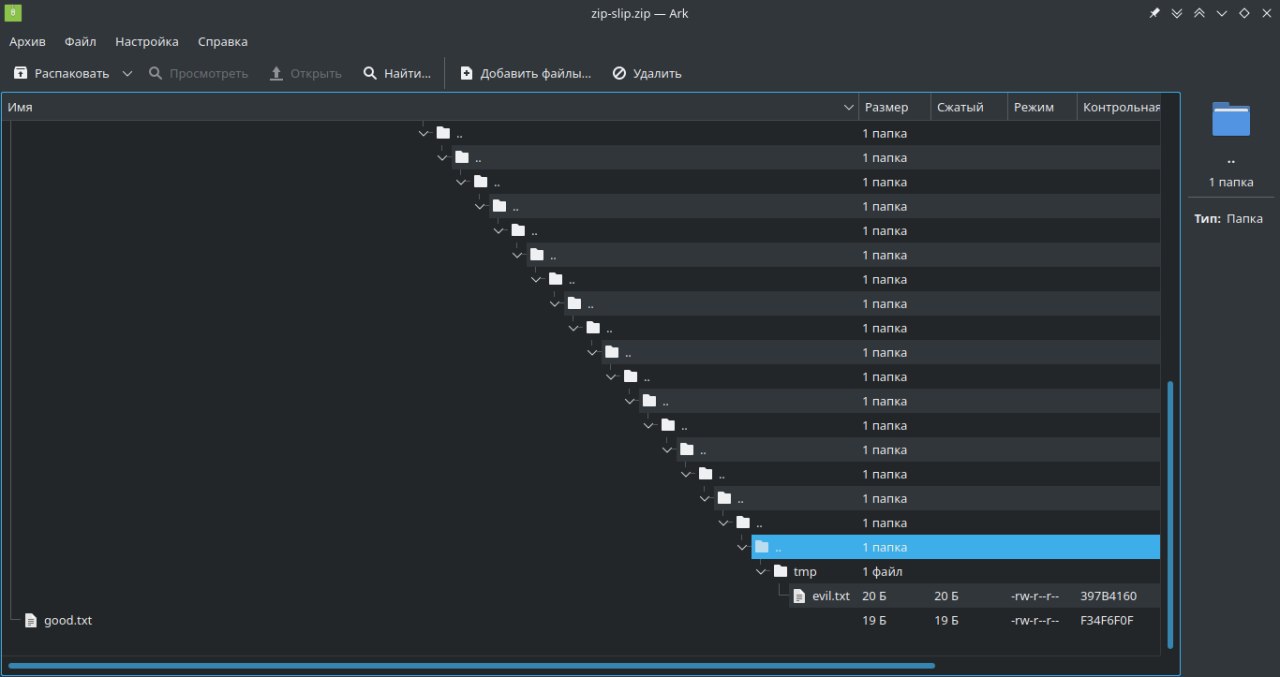This screenshot has height=677, width=1280.
Task: Collapse the topmost visible '..' folder chevron
Action: [424, 133]
